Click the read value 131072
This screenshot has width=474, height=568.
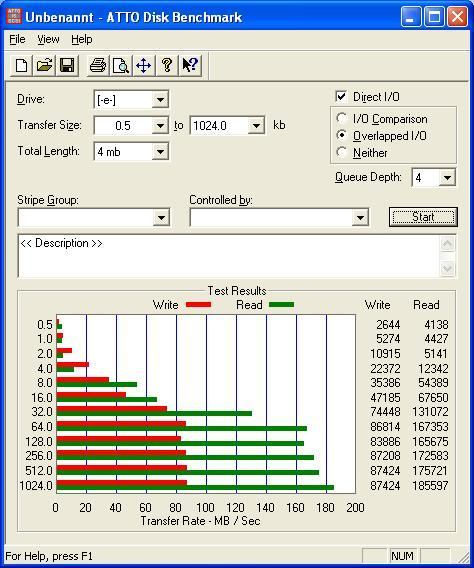coord(431,412)
